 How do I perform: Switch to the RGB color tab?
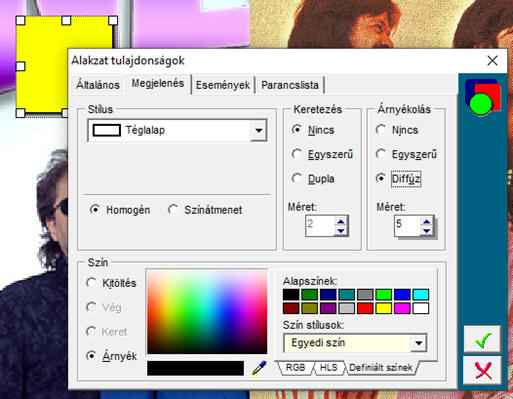(x=295, y=368)
